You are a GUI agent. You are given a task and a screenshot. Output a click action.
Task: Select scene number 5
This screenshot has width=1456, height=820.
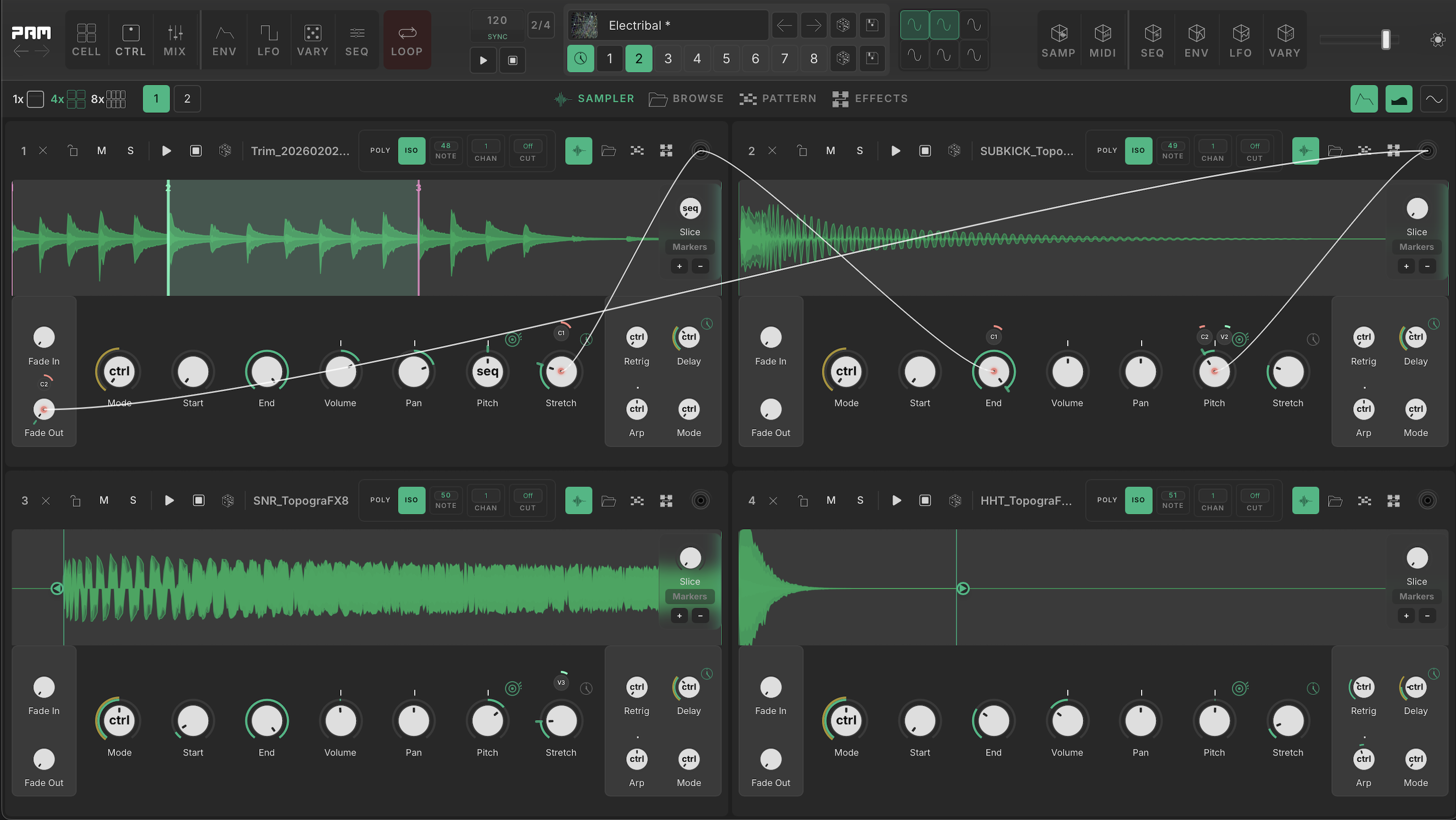(x=726, y=59)
